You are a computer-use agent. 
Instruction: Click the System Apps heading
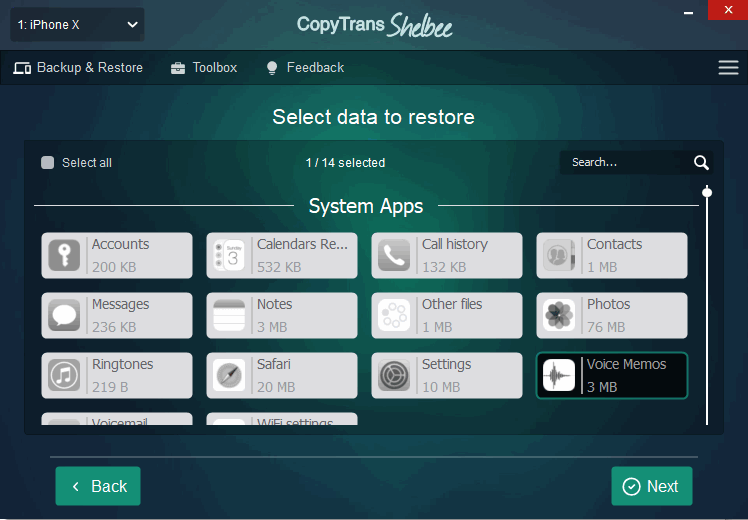[366, 206]
